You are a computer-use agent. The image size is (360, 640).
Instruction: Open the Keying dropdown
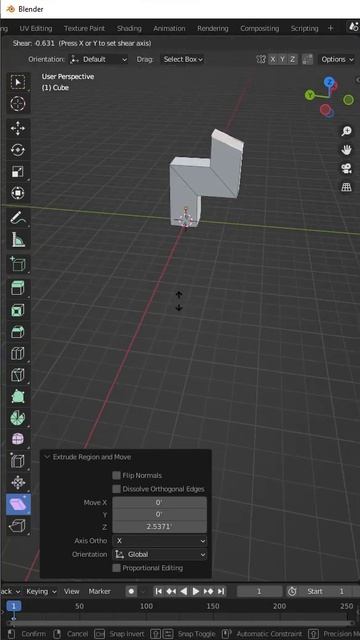[41, 591]
